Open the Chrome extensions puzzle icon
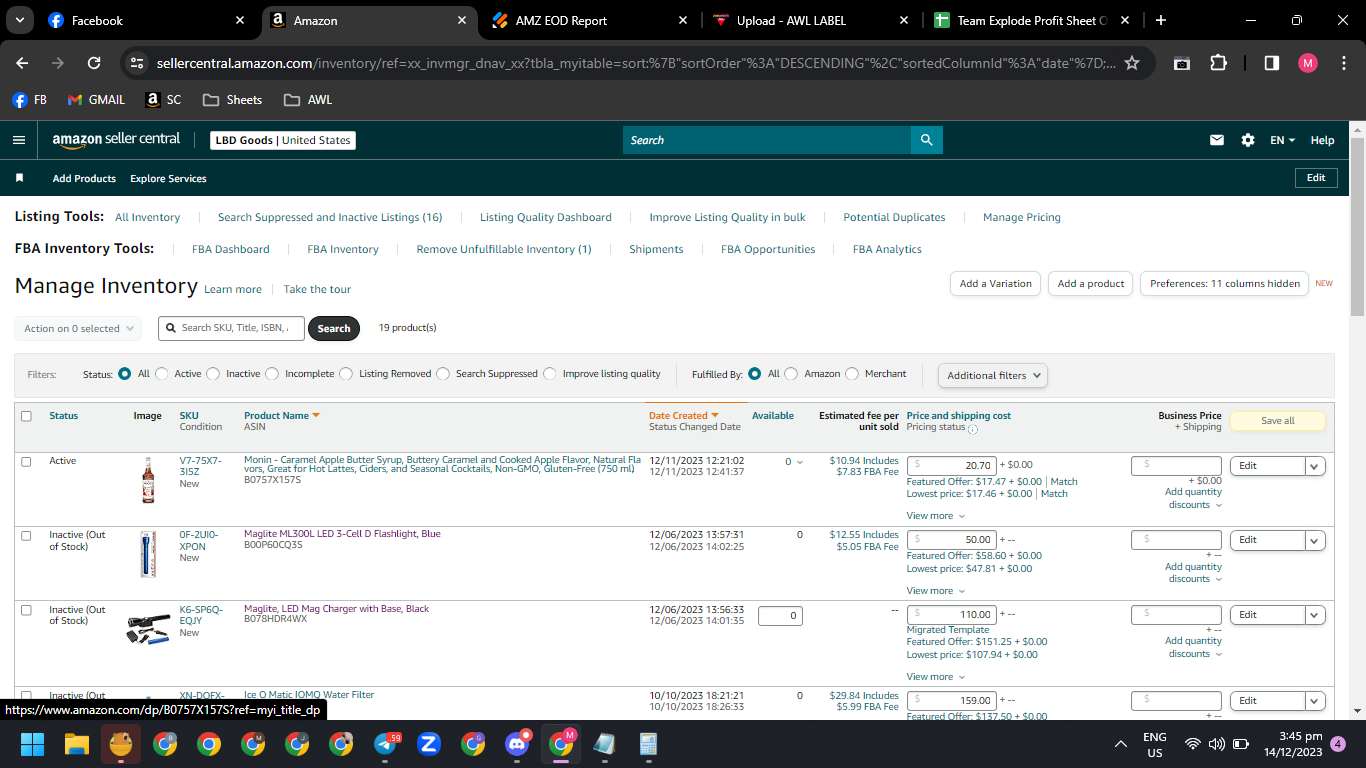The image size is (1366, 768). coord(1218,62)
